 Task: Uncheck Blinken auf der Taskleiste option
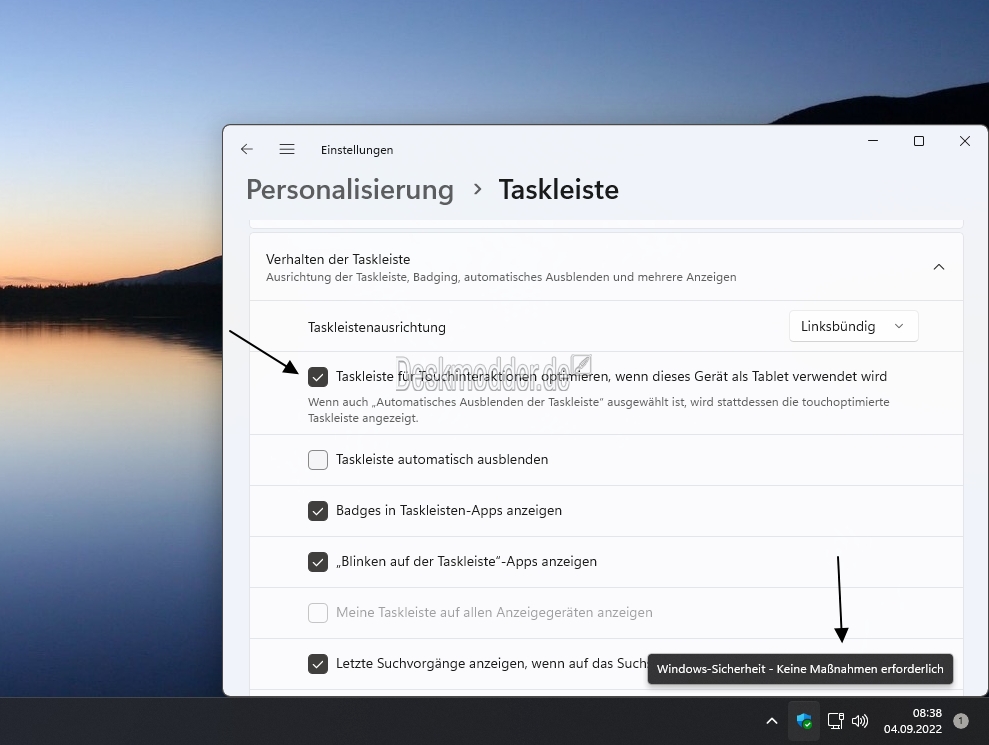tap(318, 562)
